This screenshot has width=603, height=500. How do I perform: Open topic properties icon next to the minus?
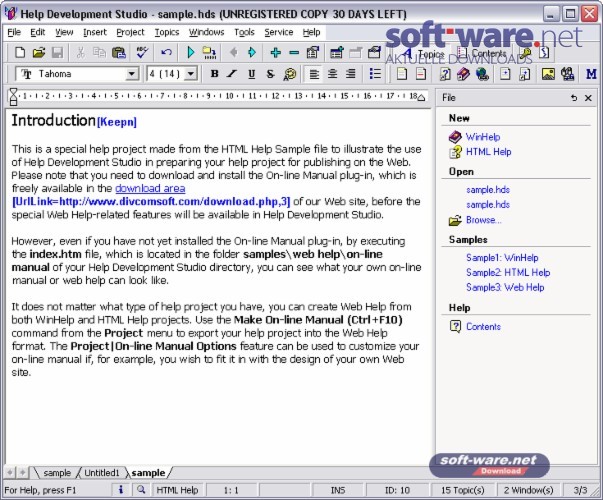(313, 52)
